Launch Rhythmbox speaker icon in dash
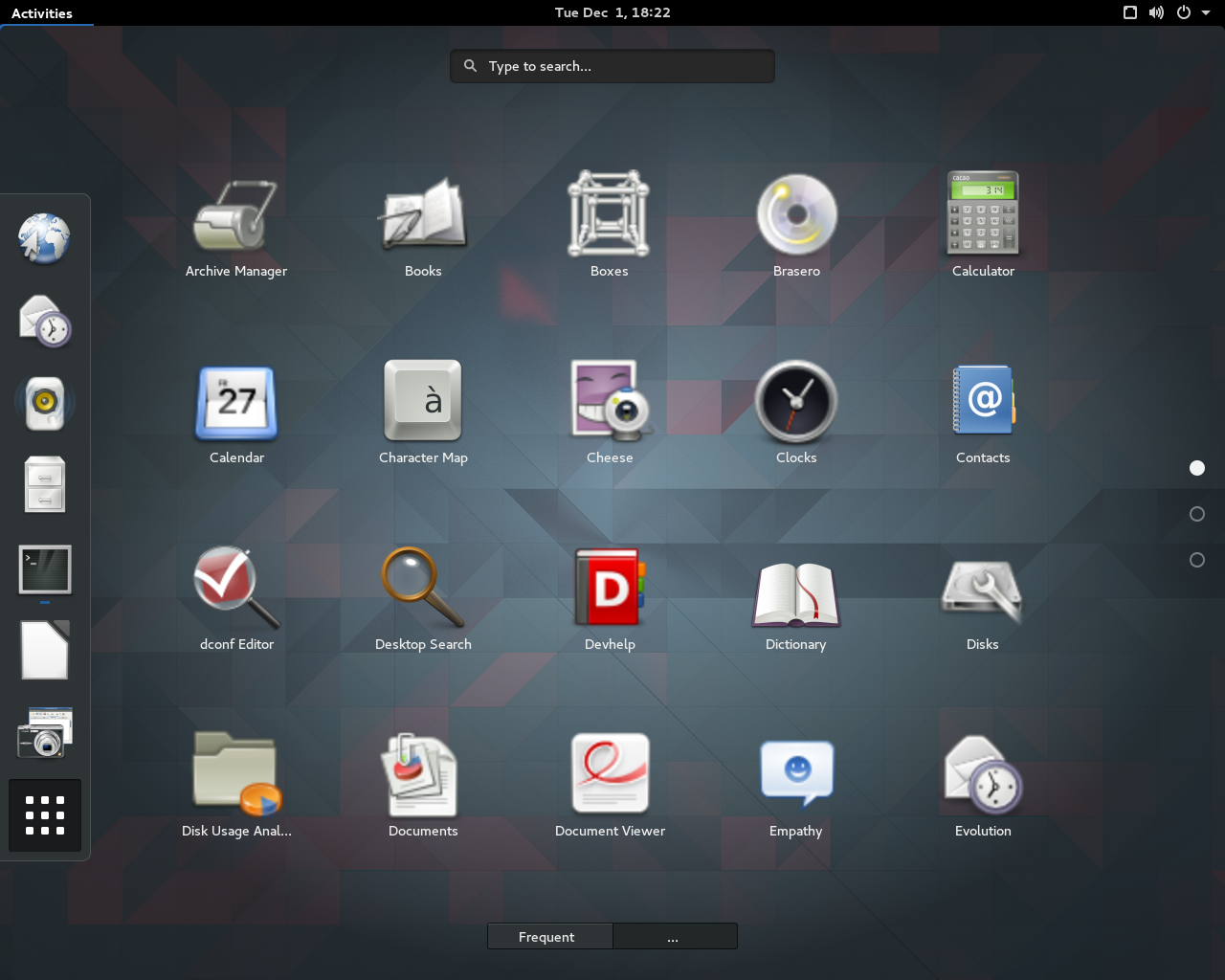Image resolution: width=1225 pixels, height=980 pixels. click(x=45, y=403)
